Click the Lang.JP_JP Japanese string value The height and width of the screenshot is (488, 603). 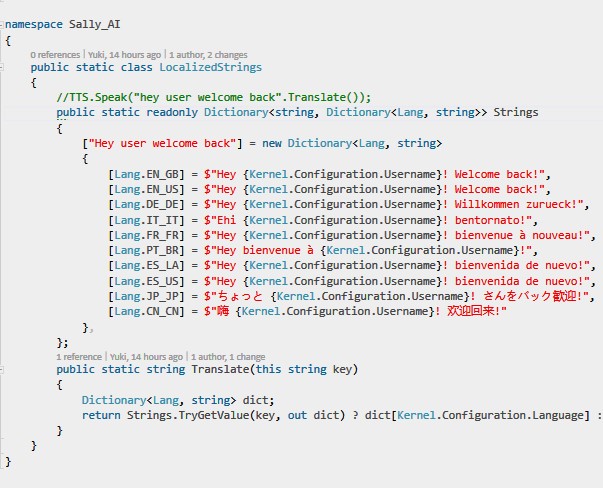pyautogui.click(x=400, y=295)
